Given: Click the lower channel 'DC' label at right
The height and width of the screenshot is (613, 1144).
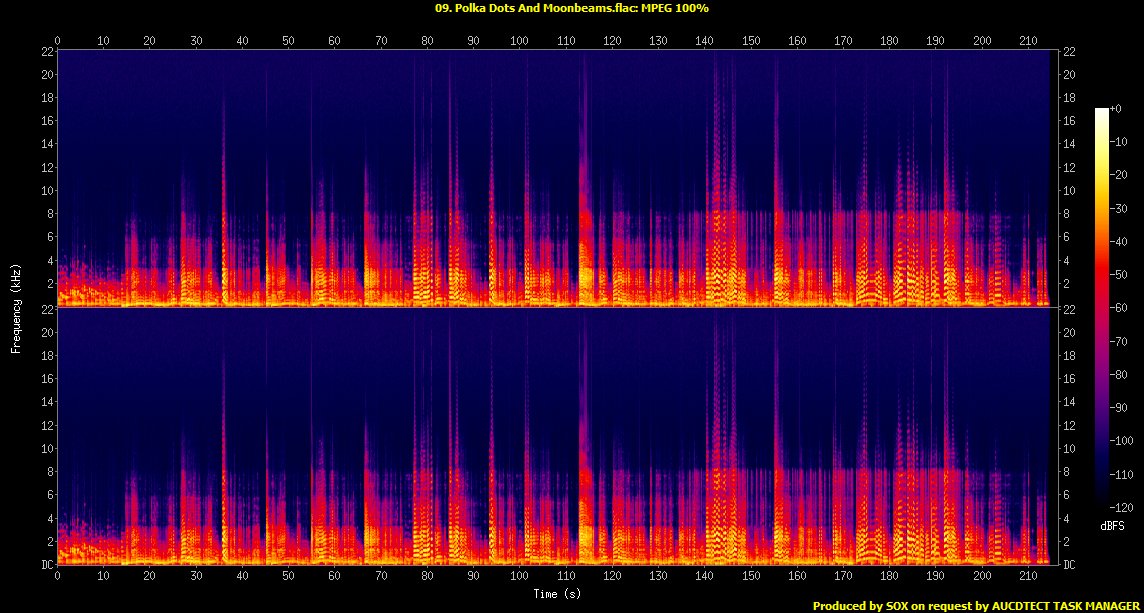Looking at the screenshot, I should (1062, 564).
